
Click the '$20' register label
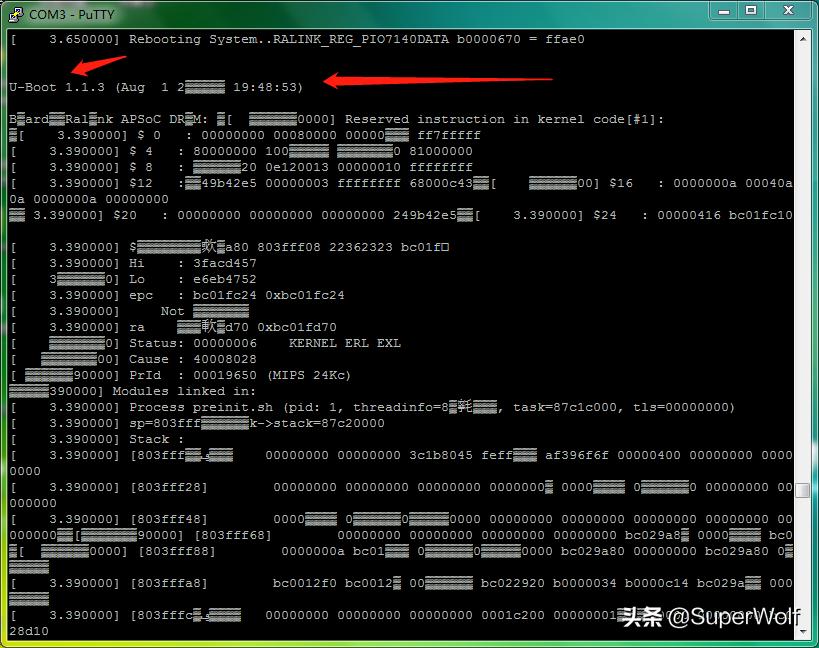coord(125,215)
